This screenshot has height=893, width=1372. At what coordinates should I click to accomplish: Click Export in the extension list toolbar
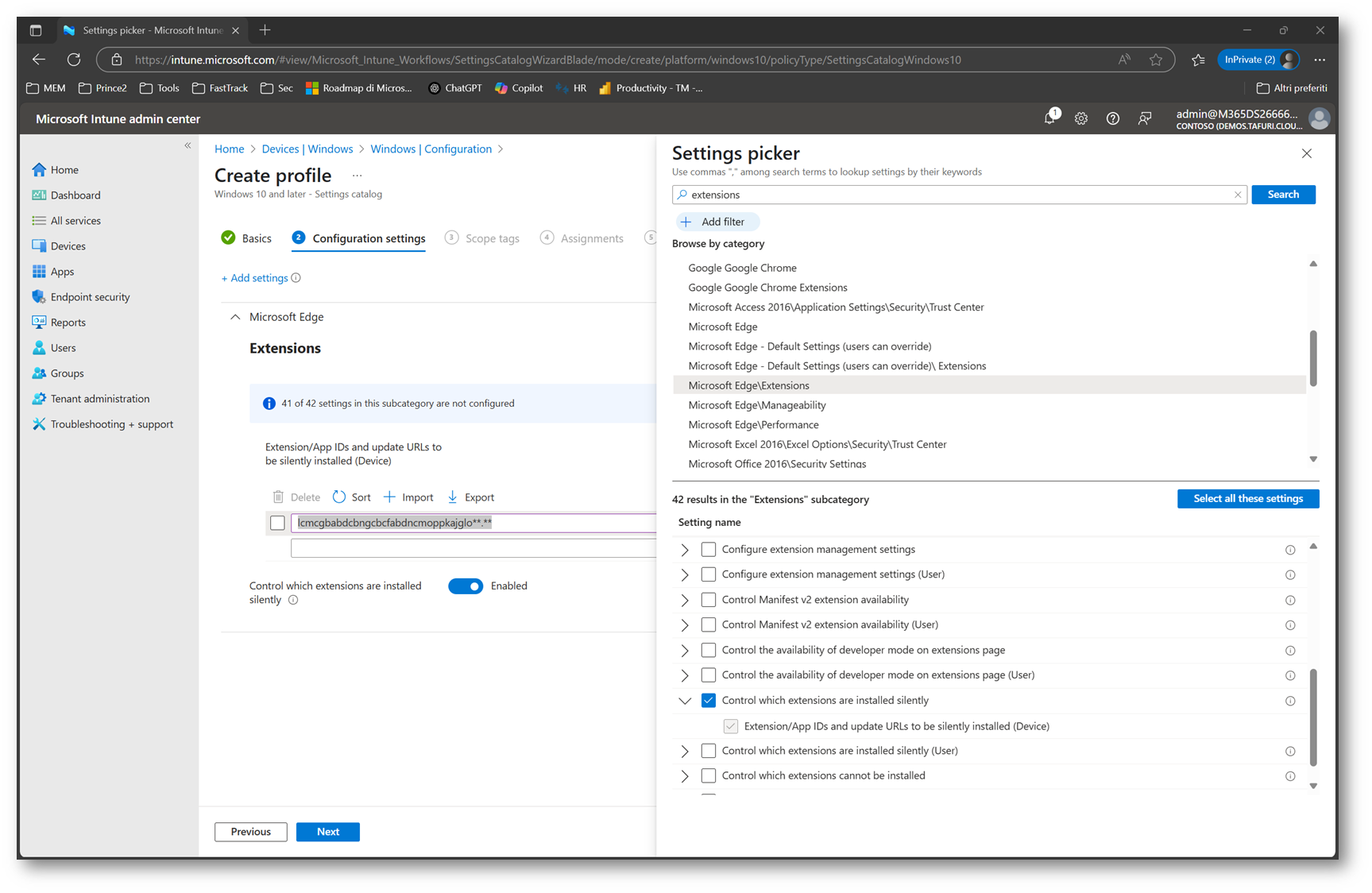click(470, 497)
